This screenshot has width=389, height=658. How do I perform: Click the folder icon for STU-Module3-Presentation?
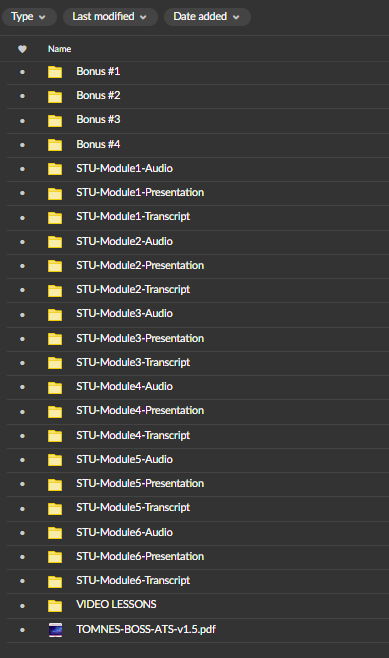[55, 339]
